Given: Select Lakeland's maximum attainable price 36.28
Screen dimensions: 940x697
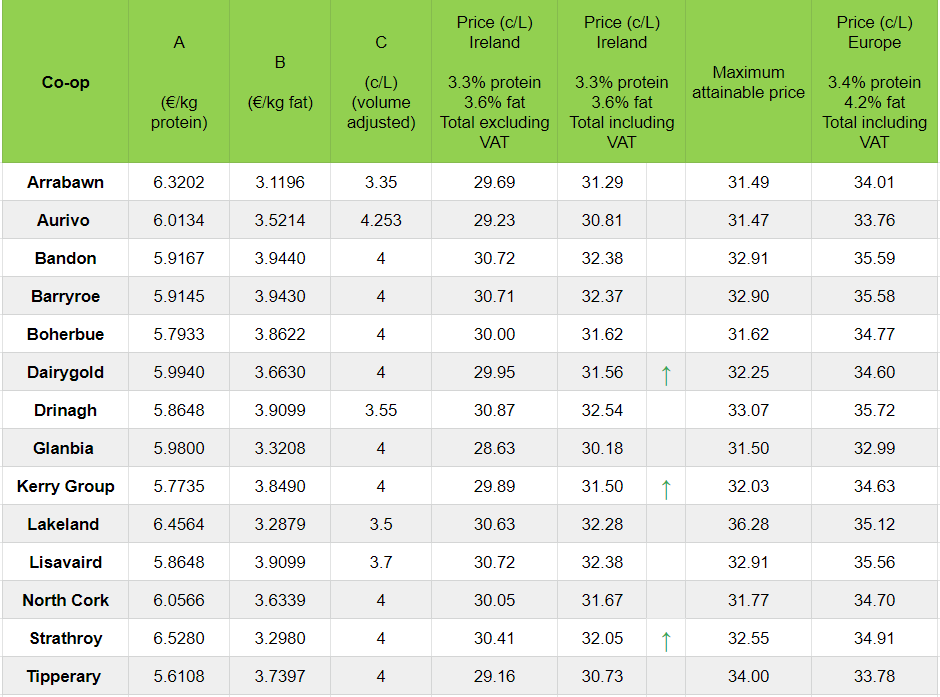Looking at the screenshot, I should 748,524.
